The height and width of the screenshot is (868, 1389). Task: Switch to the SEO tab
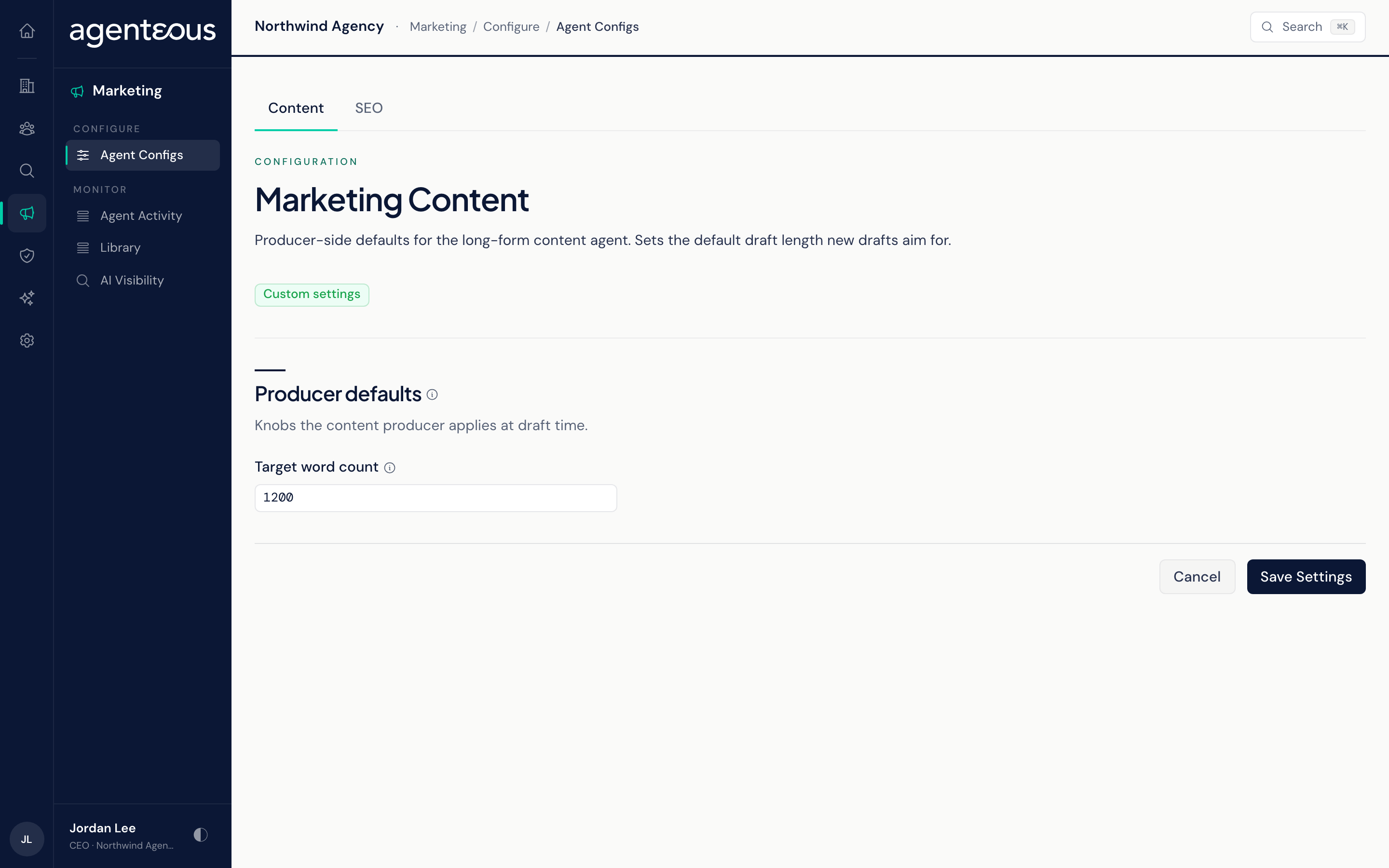pyautogui.click(x=368, y=108)
